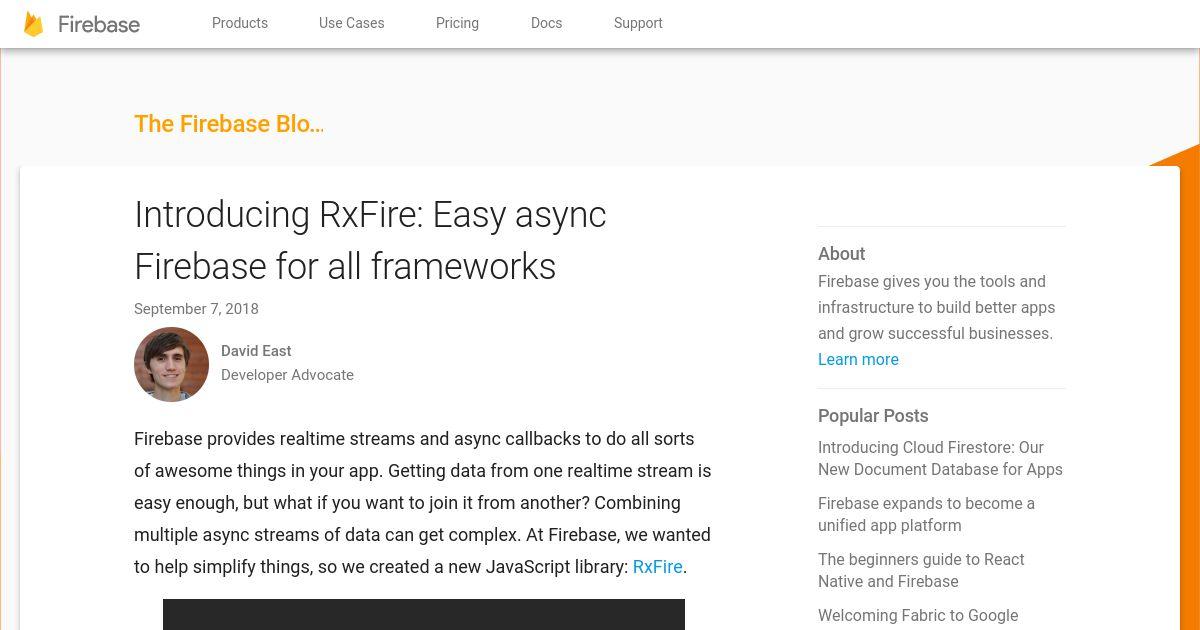
Task: Click the dark code image below article
Action: click(424, 614)
